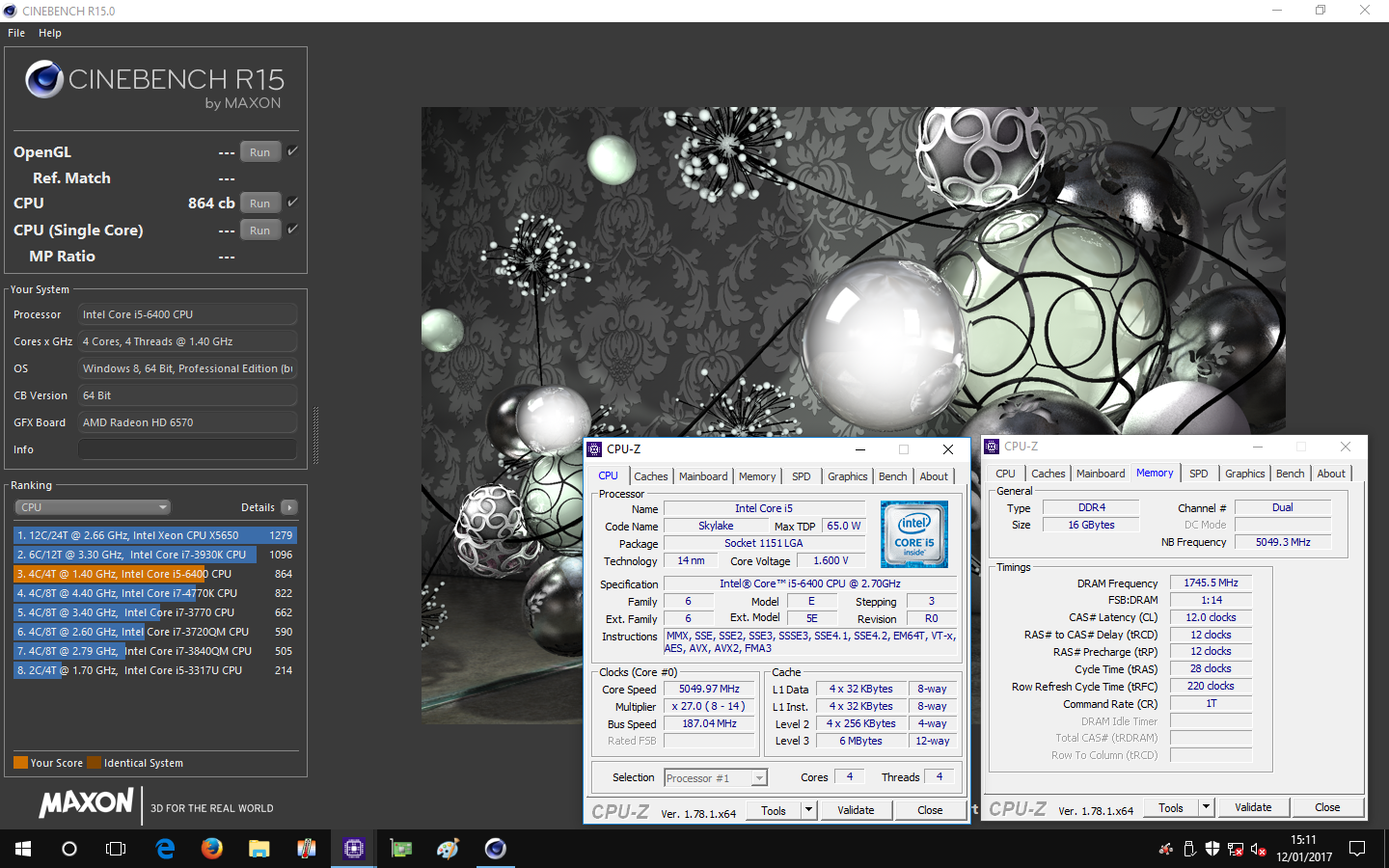Screen dimensions: 1389x868
Task: Select ranking row Intel Core i7-3770 CPU
Action: [x=154, y=612]
